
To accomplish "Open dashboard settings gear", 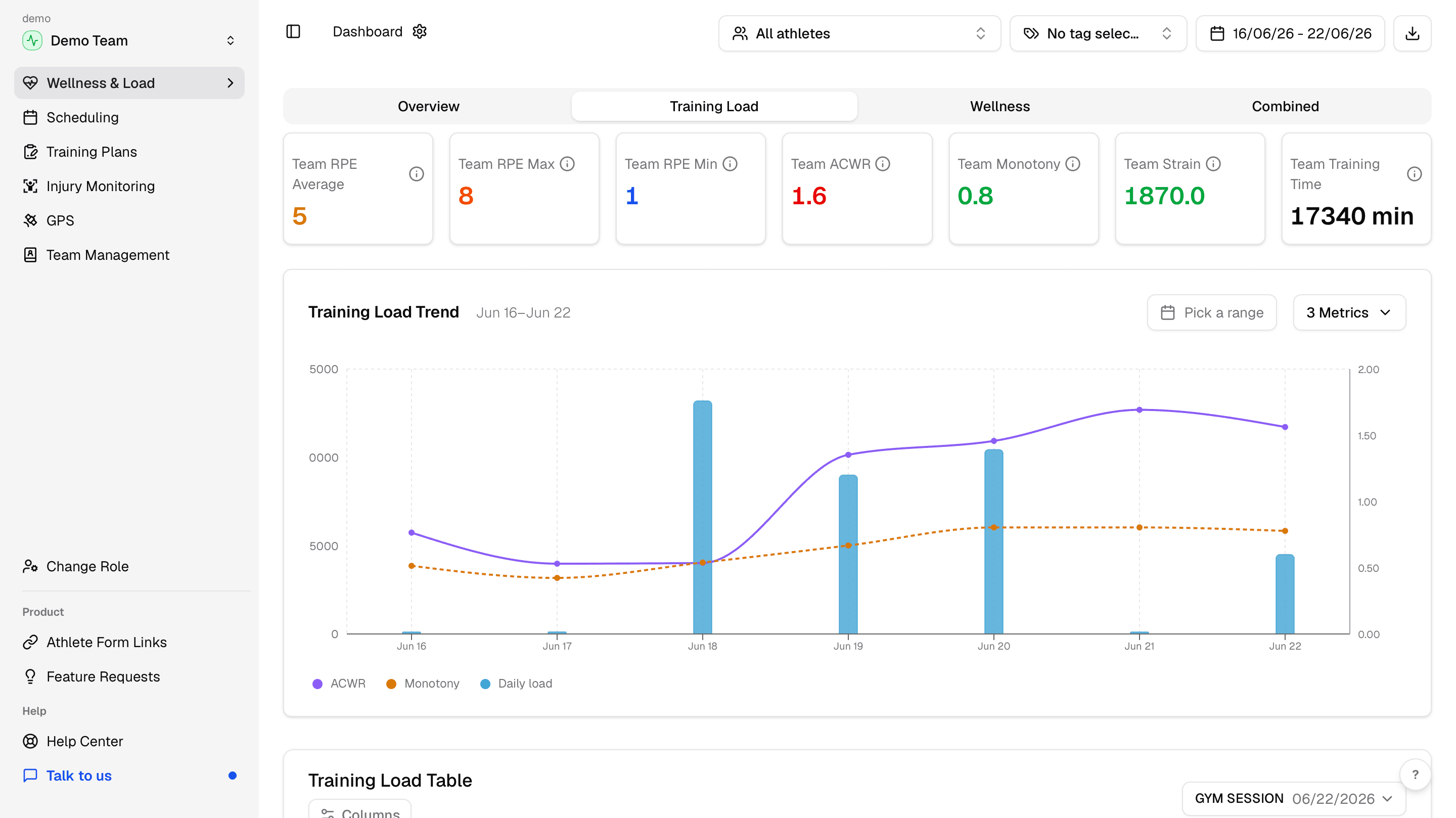I will click(420, 32).
